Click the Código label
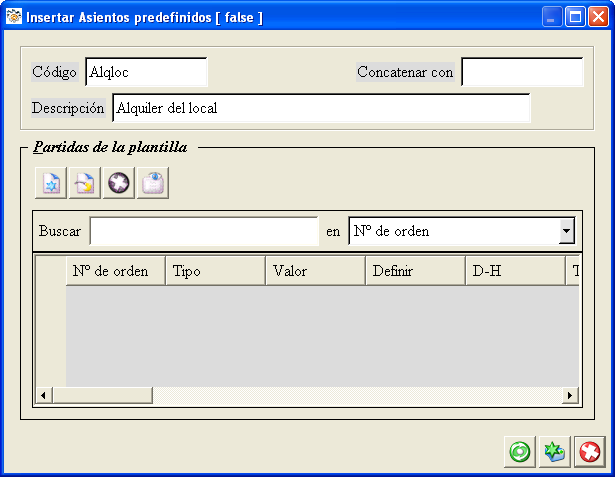This screenshot has height=477, width=615. (55, 72)
